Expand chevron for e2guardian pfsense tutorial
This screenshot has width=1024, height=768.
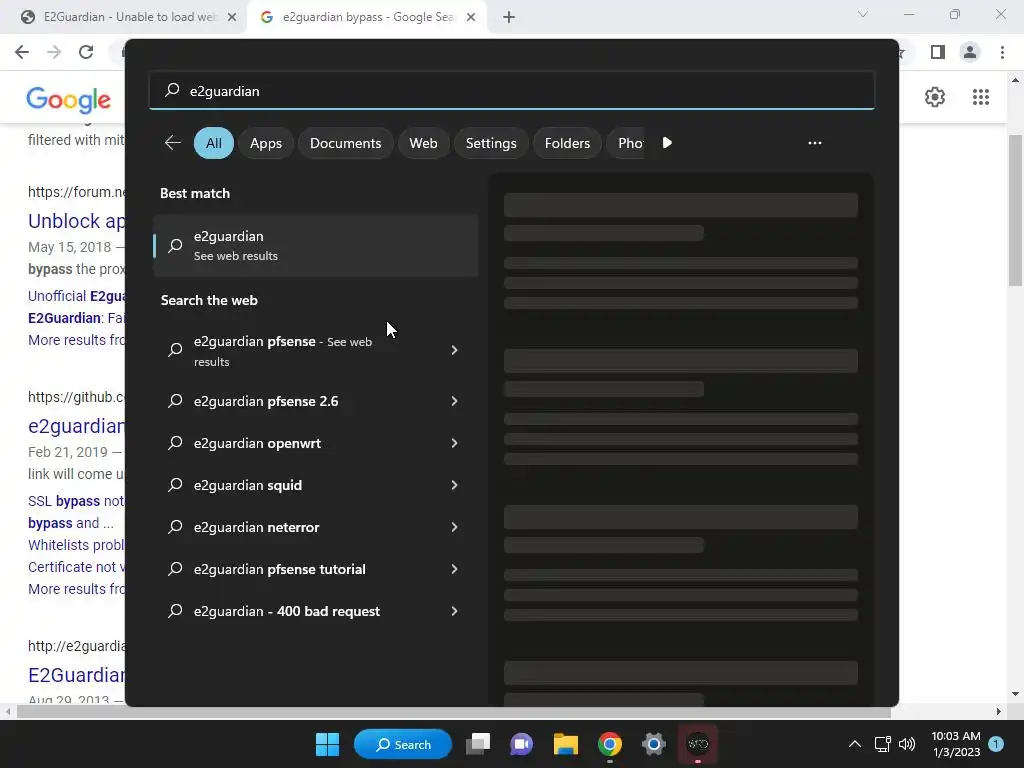pos(455,569)
